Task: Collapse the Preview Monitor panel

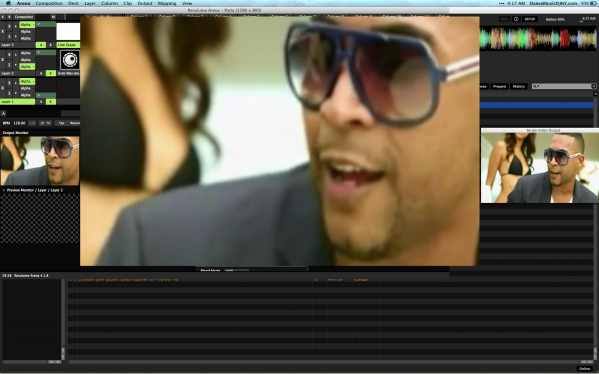Action: click(x=4, y=190)
